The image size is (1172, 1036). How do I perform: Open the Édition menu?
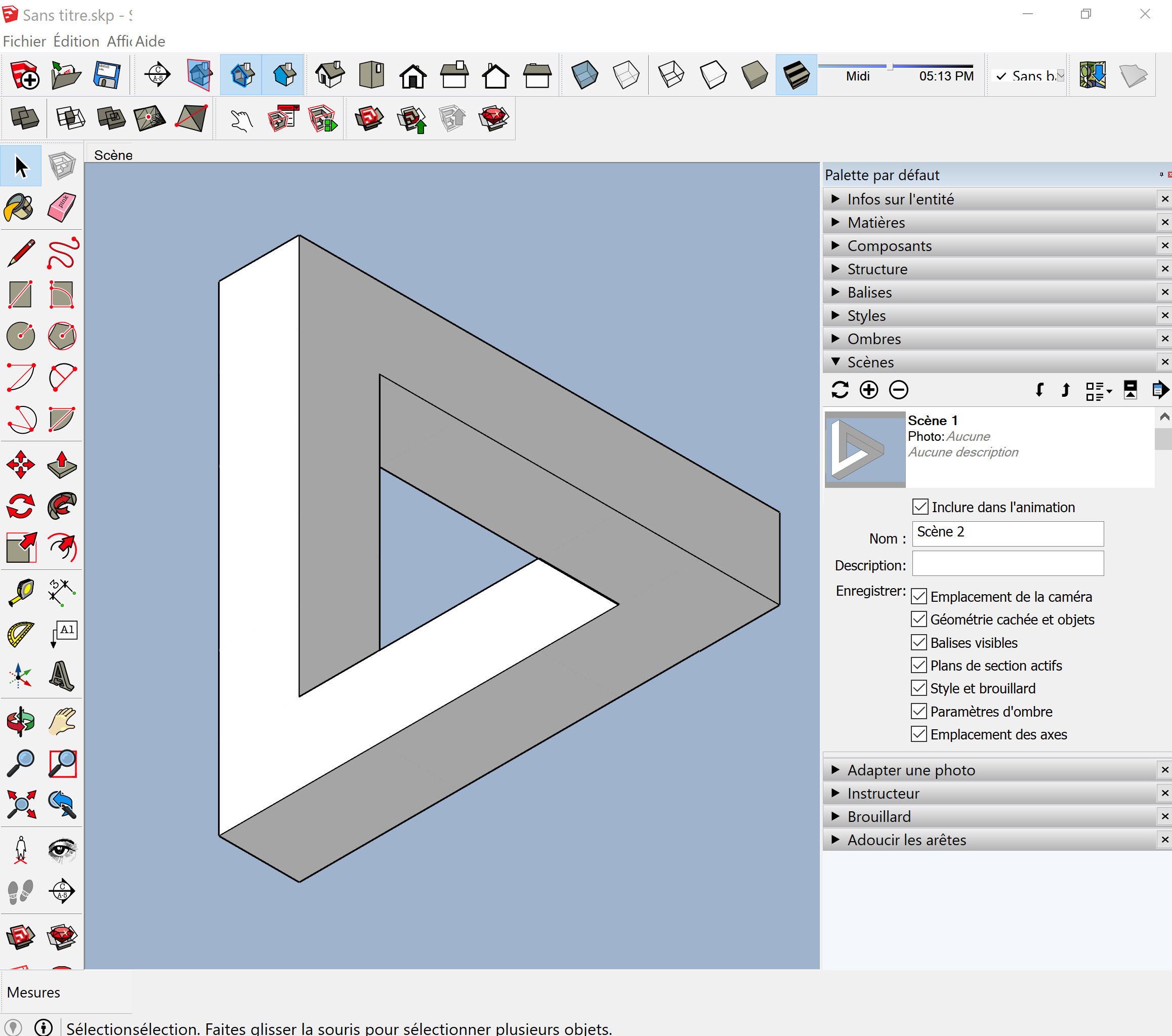76,42
